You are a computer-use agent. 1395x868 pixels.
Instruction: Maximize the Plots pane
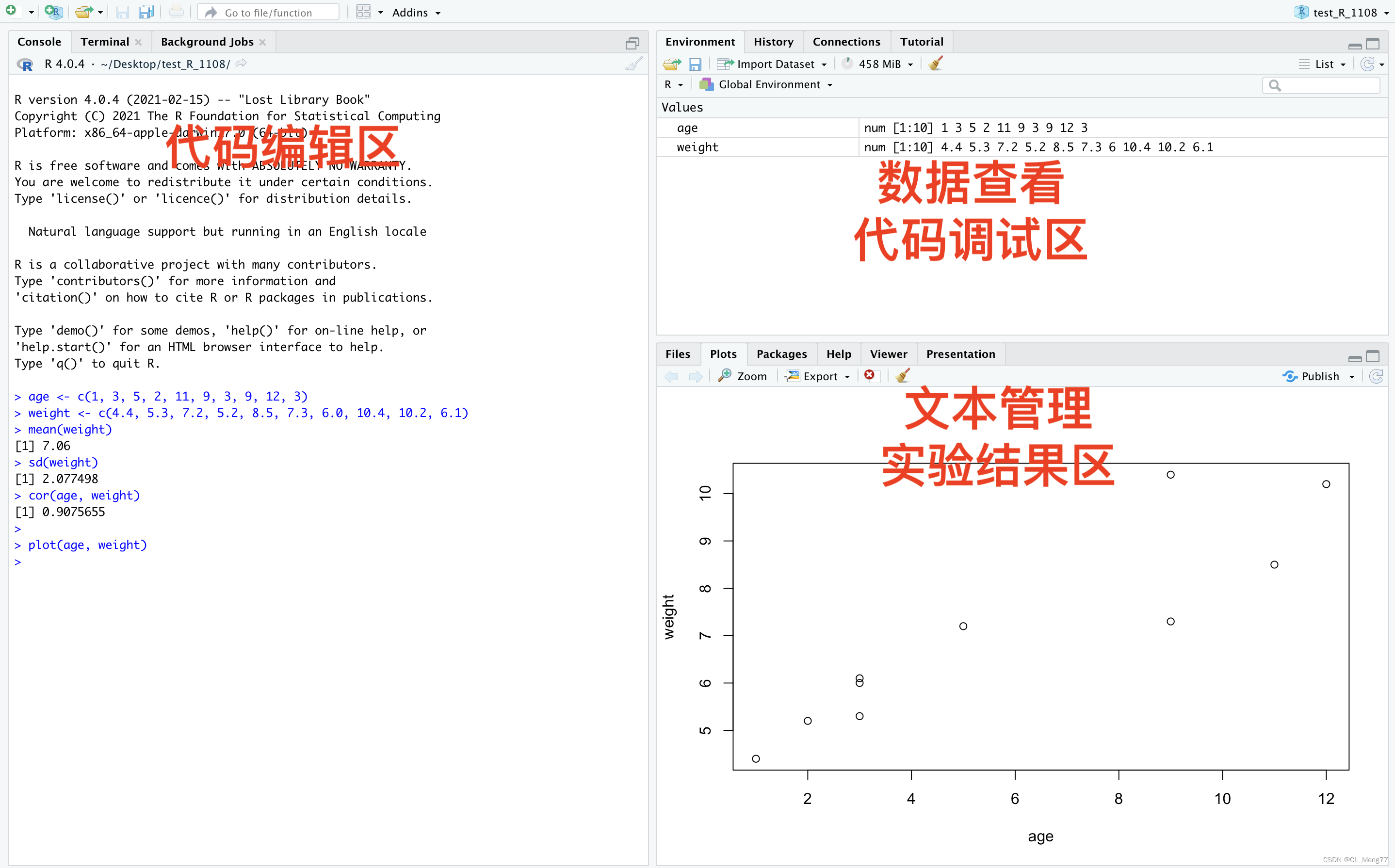(x=1373, y=356)
